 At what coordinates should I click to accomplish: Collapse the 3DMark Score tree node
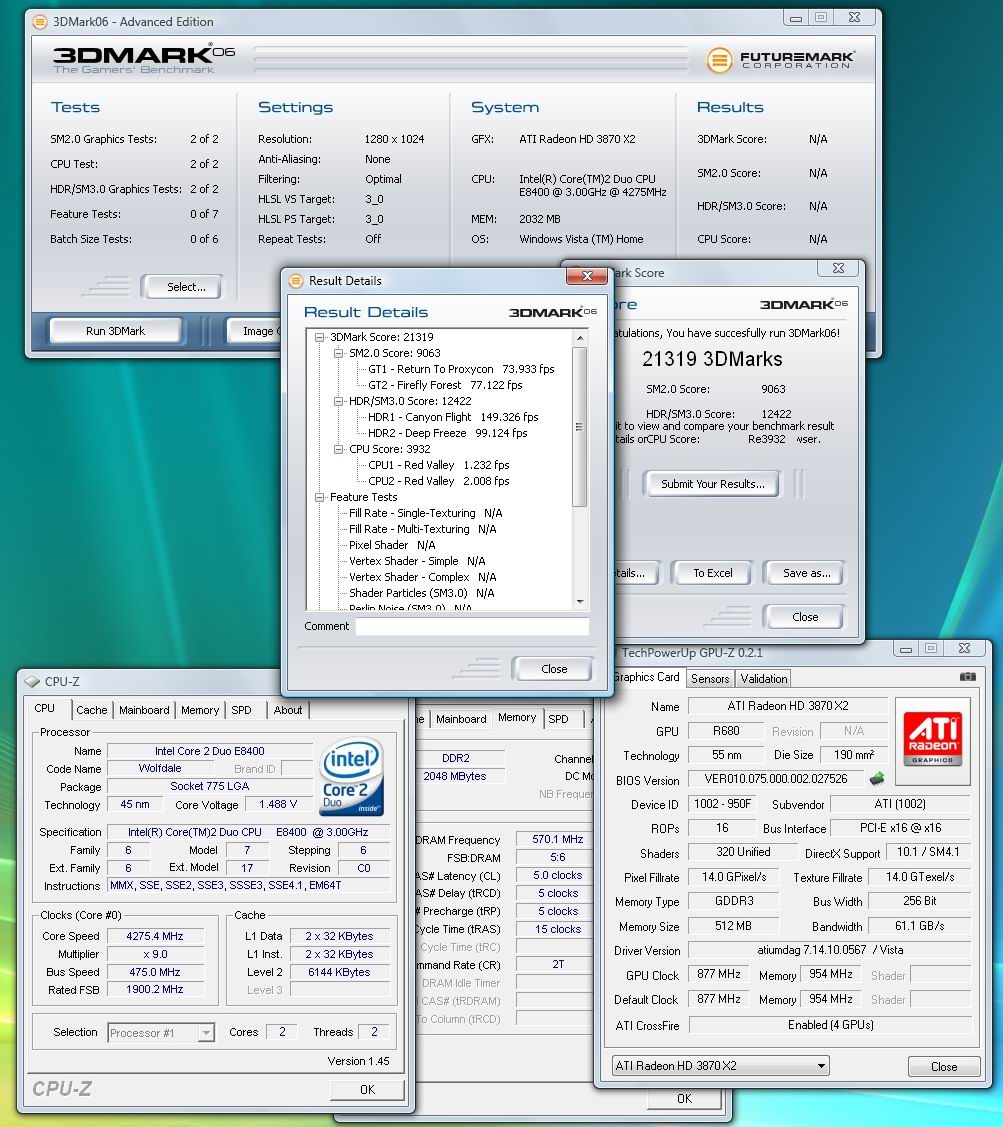(x=320, y=337)
